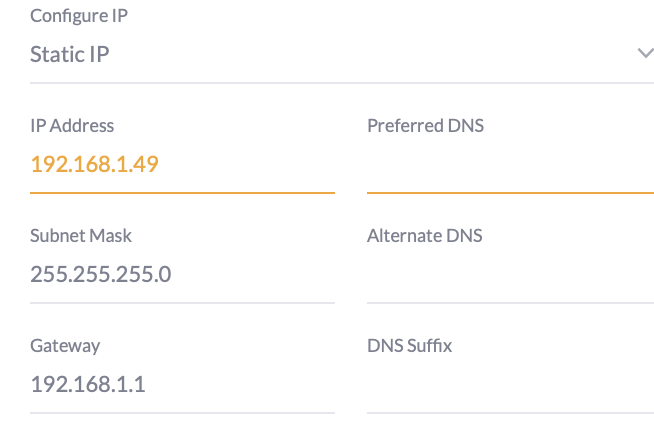Viewport: 654px width, 436px height.
Task: Click the "Gateway" label text
Action: click(x=65, y=346)
